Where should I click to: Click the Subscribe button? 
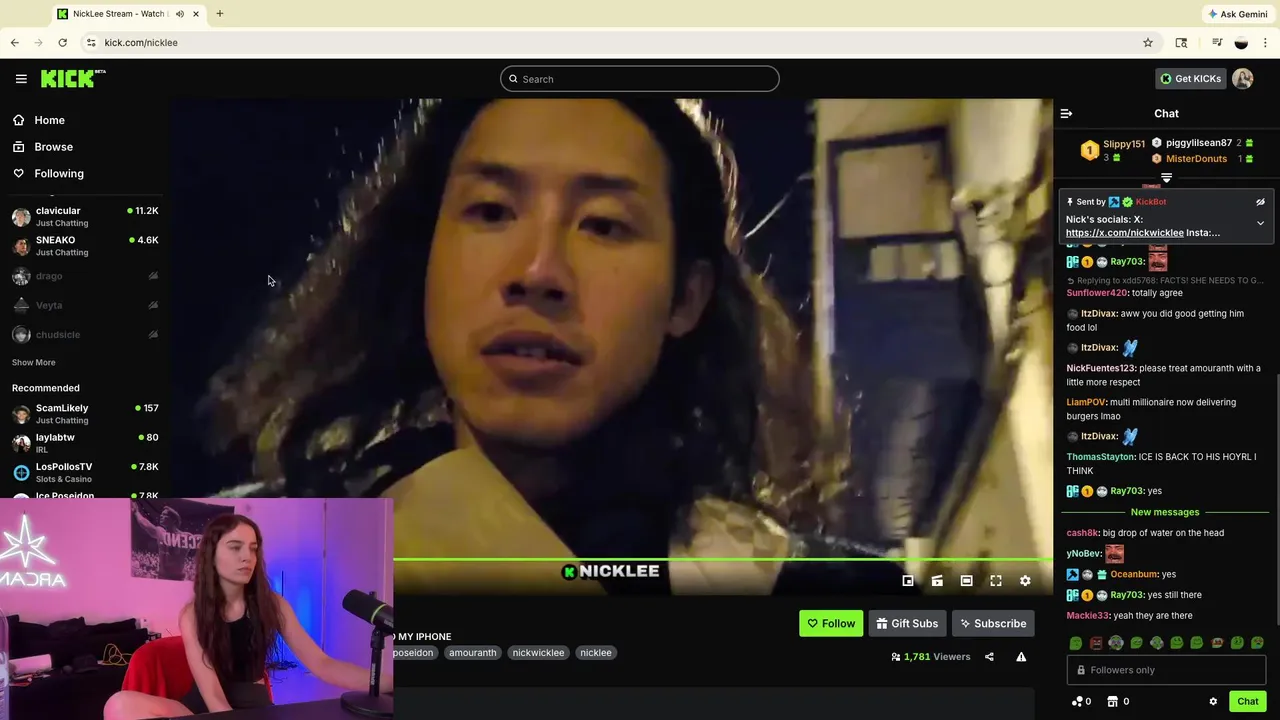(993, 624)
